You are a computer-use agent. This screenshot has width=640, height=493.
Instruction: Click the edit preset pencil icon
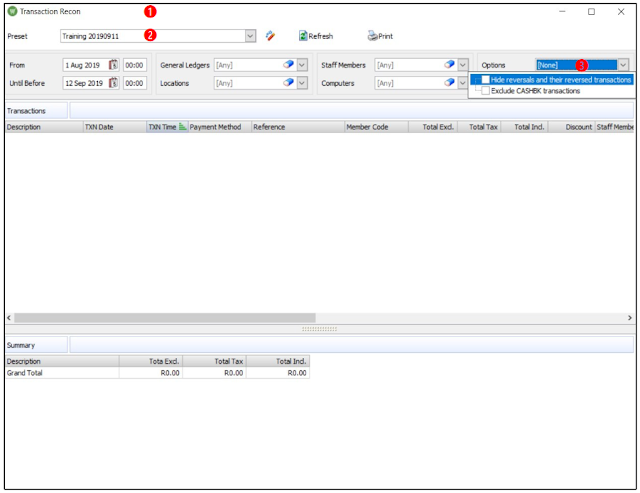(x=270, y=36)
